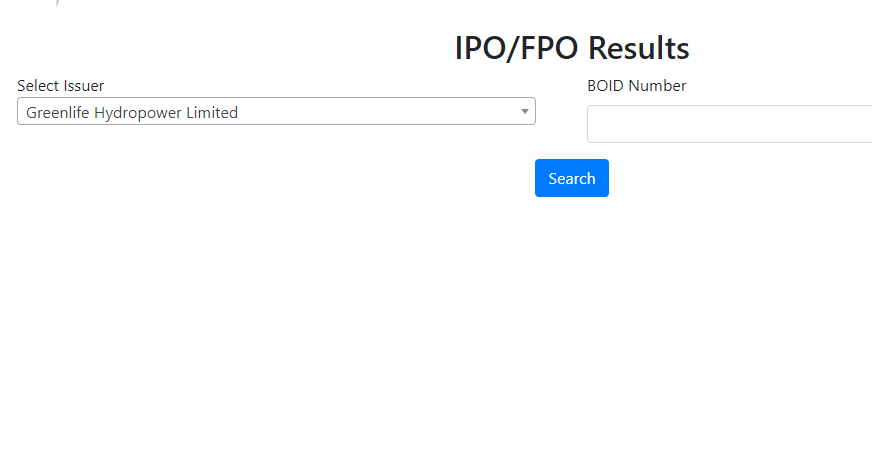Click the IPO/FPO part of the title
The width and height of the screenshot is (872, 465).
[517, 48]
